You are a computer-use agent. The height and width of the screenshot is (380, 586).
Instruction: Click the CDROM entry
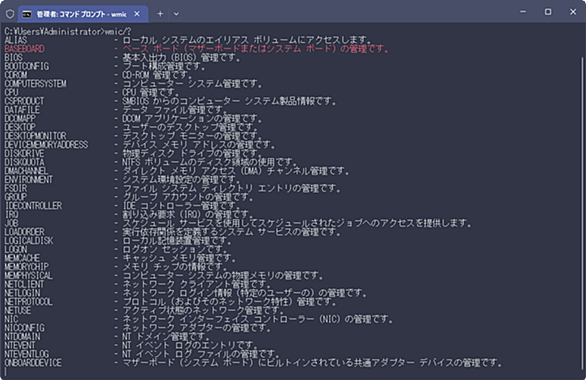click(x=16, y=75)
